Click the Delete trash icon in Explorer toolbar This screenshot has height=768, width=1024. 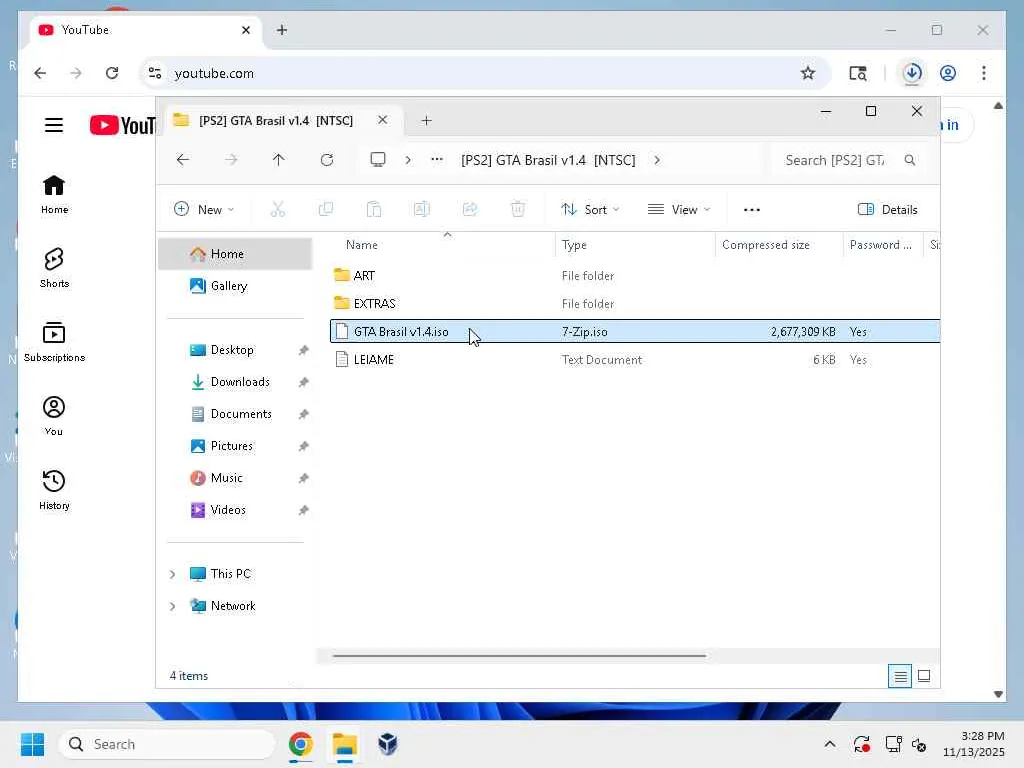[518, 209]
